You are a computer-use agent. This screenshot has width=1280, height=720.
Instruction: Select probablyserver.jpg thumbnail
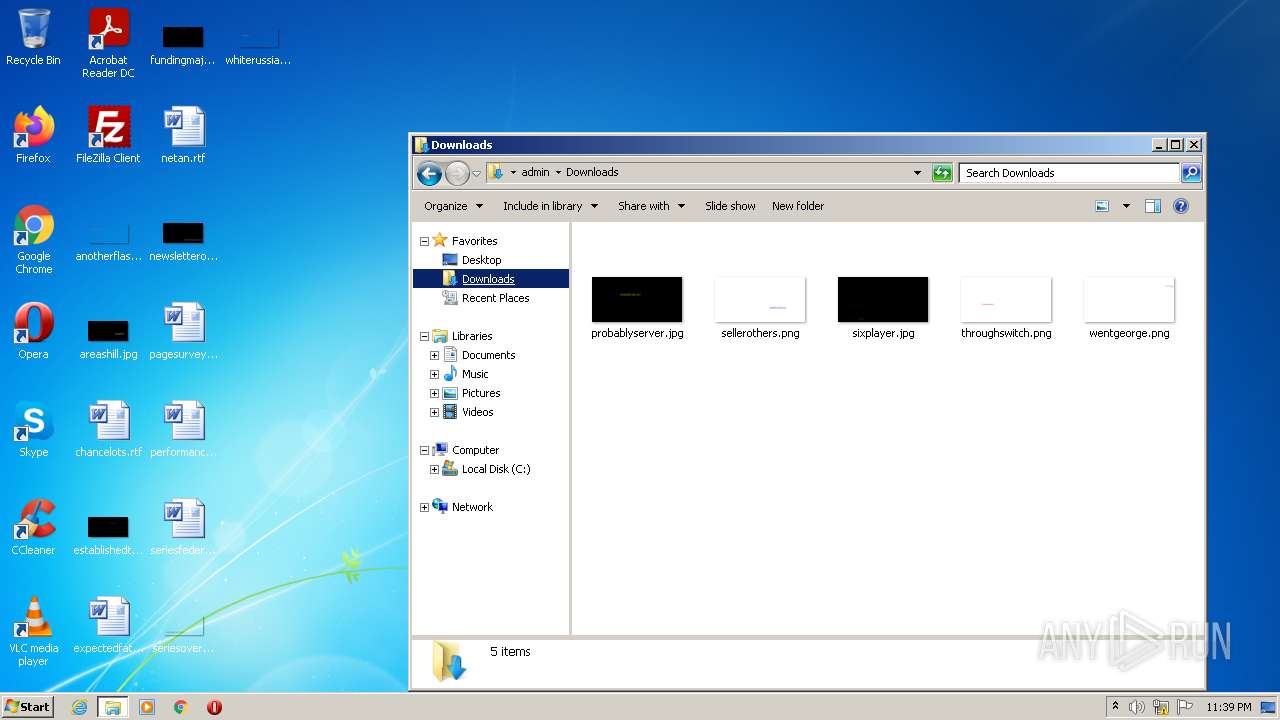click(637, 308)
